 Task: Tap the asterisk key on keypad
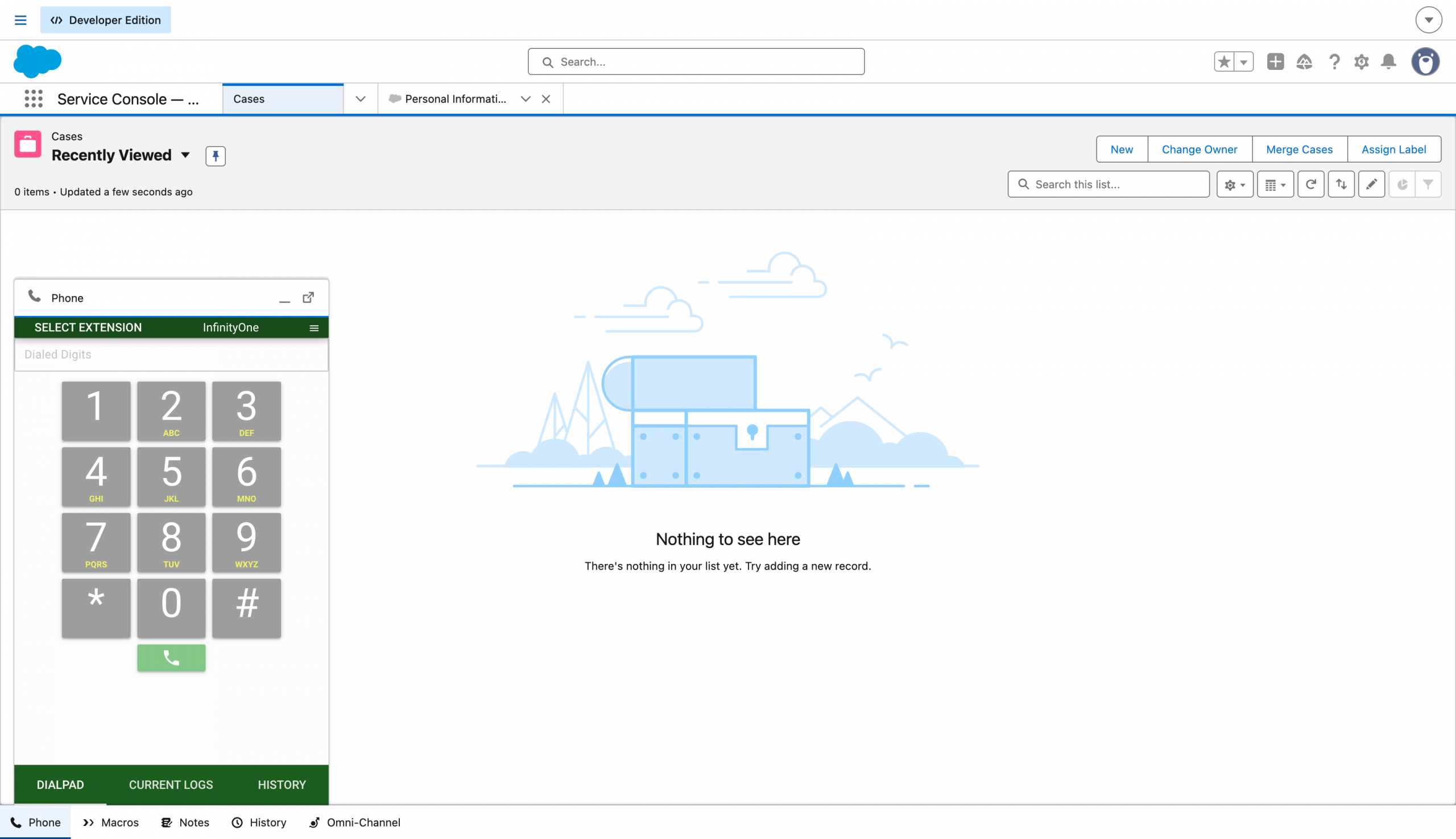click(x=96, y=608)
